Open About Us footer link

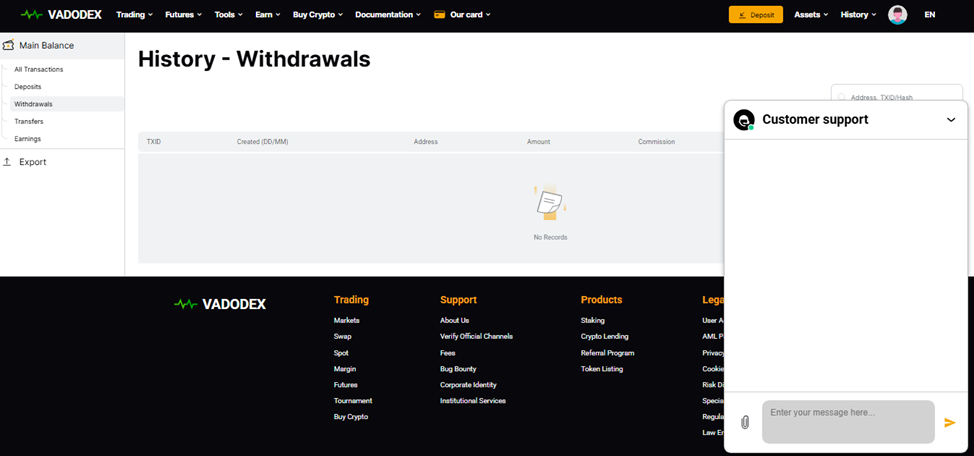click(x=455, y=321)
